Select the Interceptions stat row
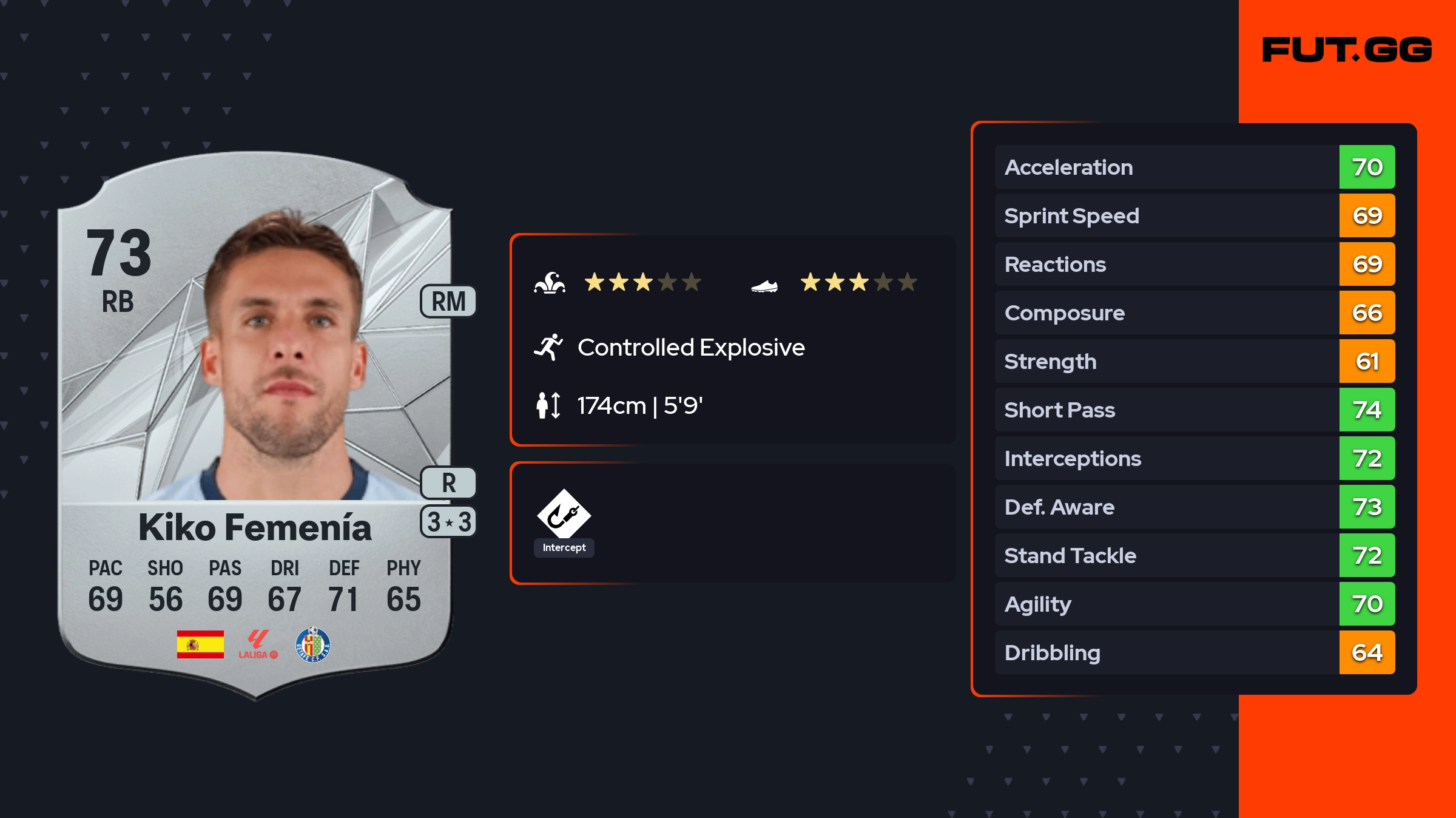Screen dimensions: 1456x818 coord(1165,458)
